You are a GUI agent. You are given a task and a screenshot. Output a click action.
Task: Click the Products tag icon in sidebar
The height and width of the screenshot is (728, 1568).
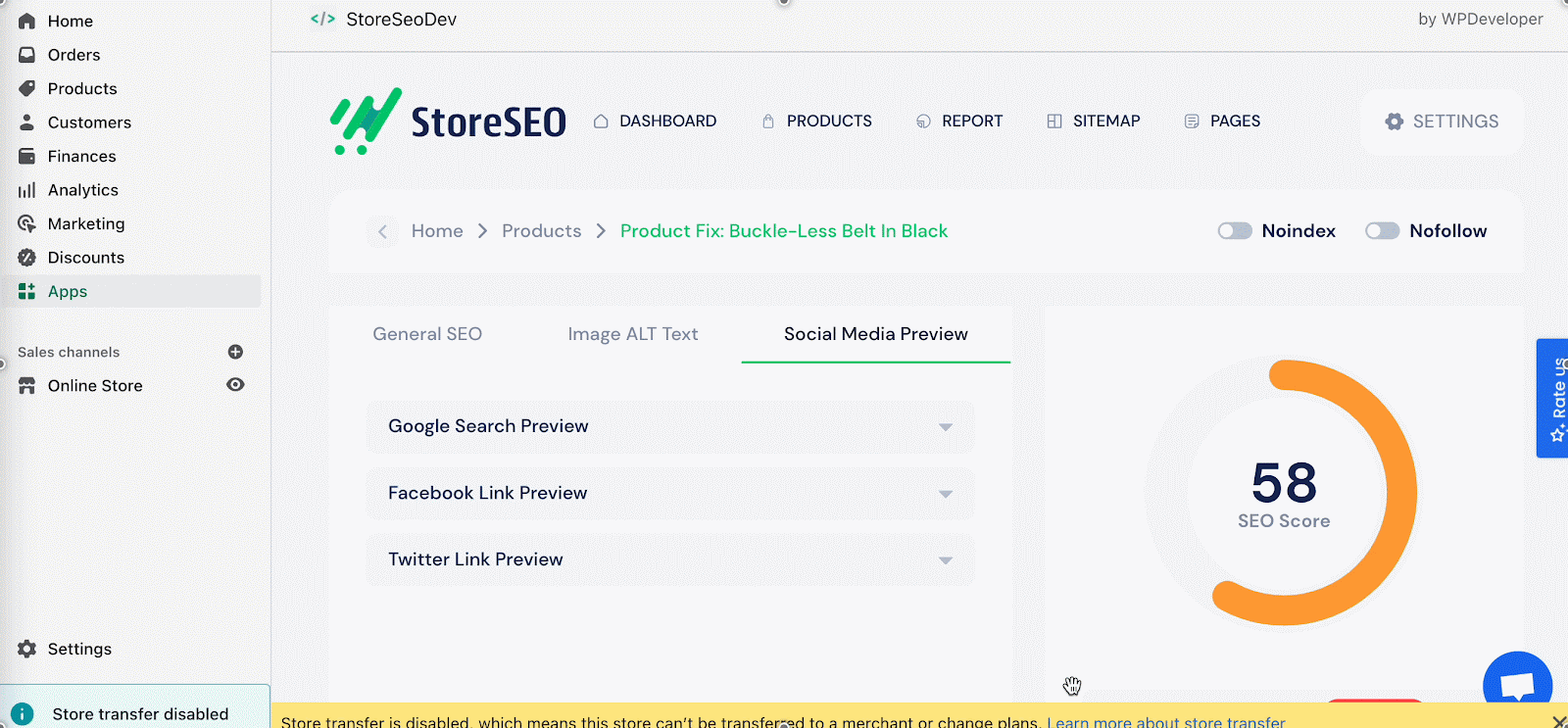26,88
